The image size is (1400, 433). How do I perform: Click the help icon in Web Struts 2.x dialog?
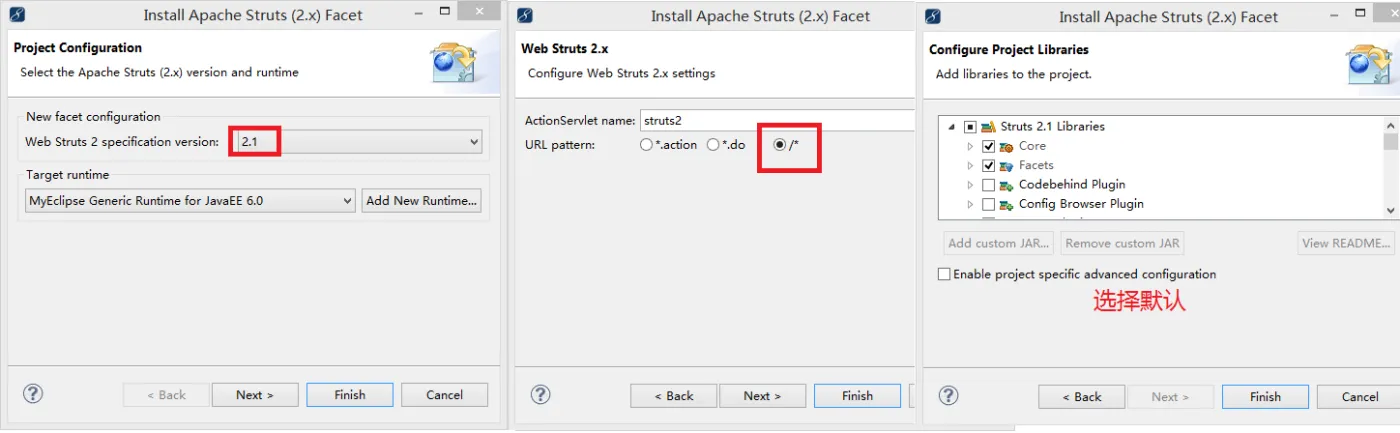(541, 395)
